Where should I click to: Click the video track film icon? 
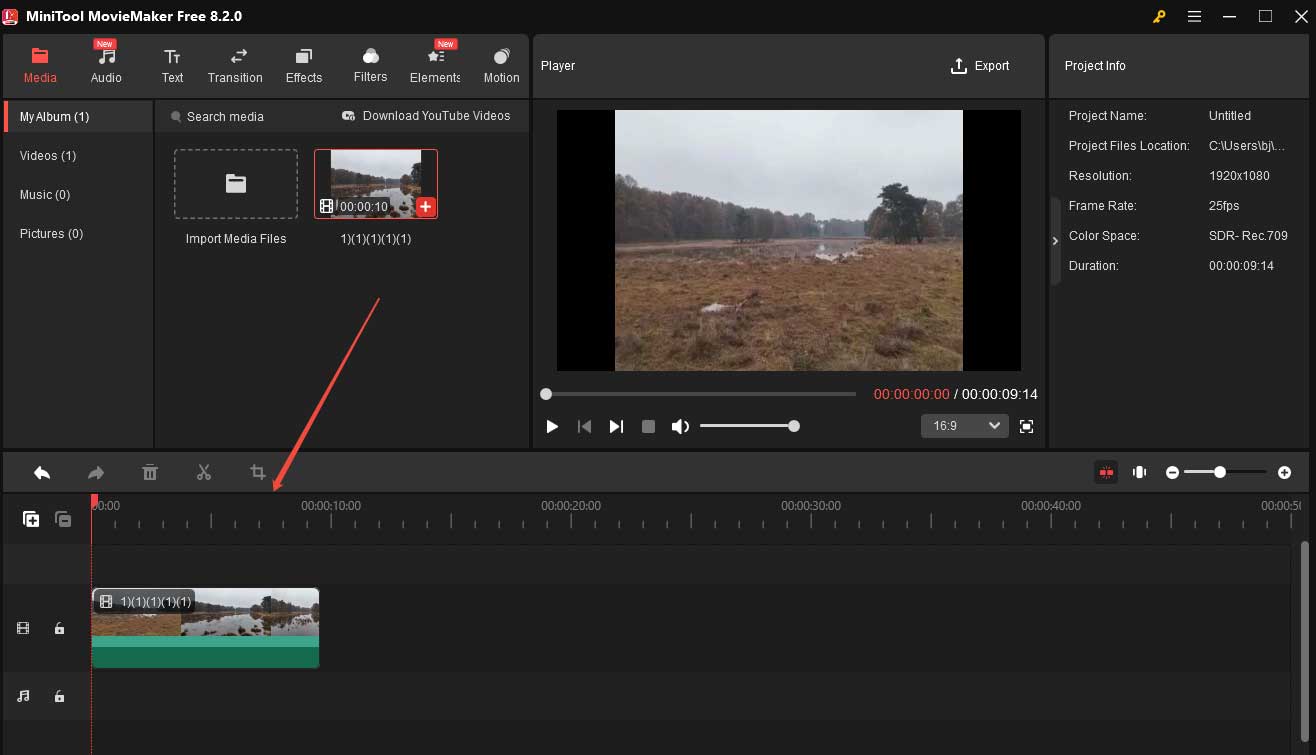tap(24, 628)
